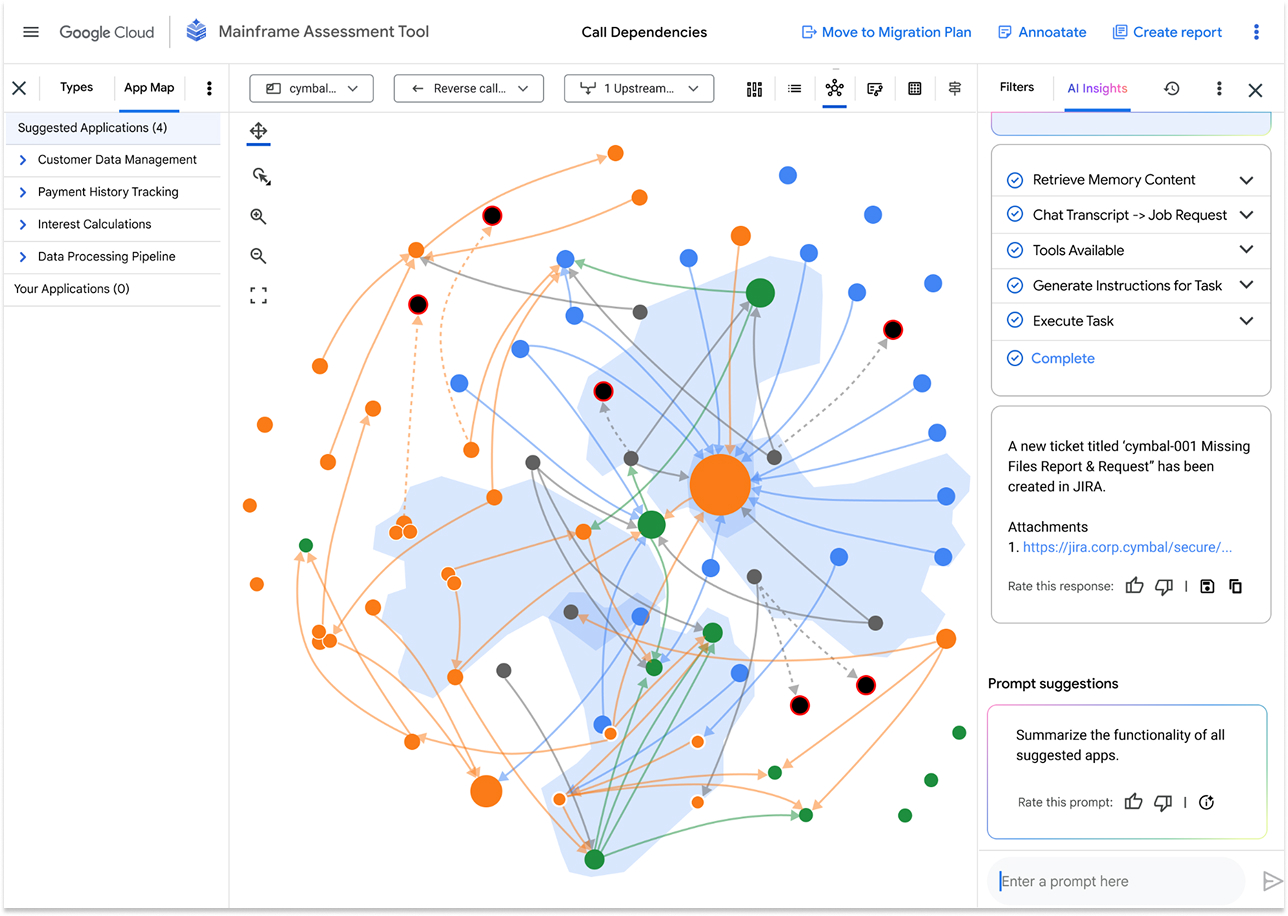This screenshot has width=1288, height=916.
Task: Click the zoom out magnifier icon
Action: point(258,256)
